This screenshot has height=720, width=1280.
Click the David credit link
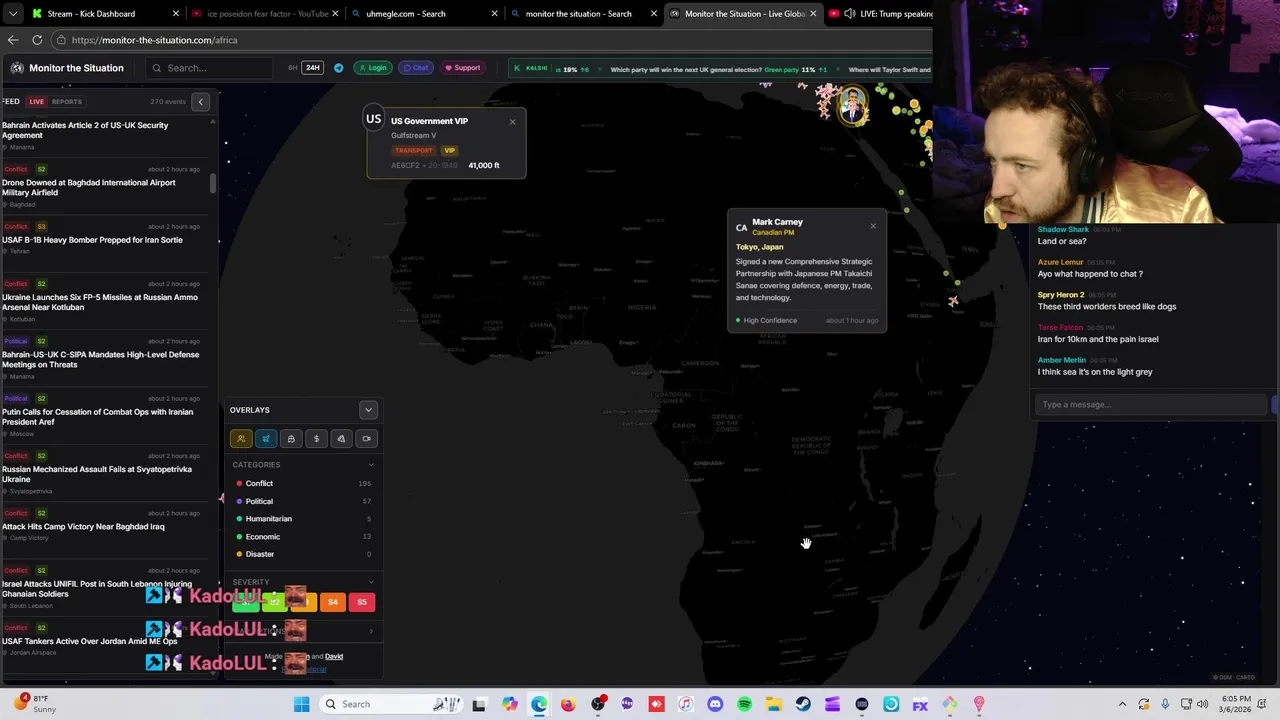pyautogui.click(x=334, y=657)
